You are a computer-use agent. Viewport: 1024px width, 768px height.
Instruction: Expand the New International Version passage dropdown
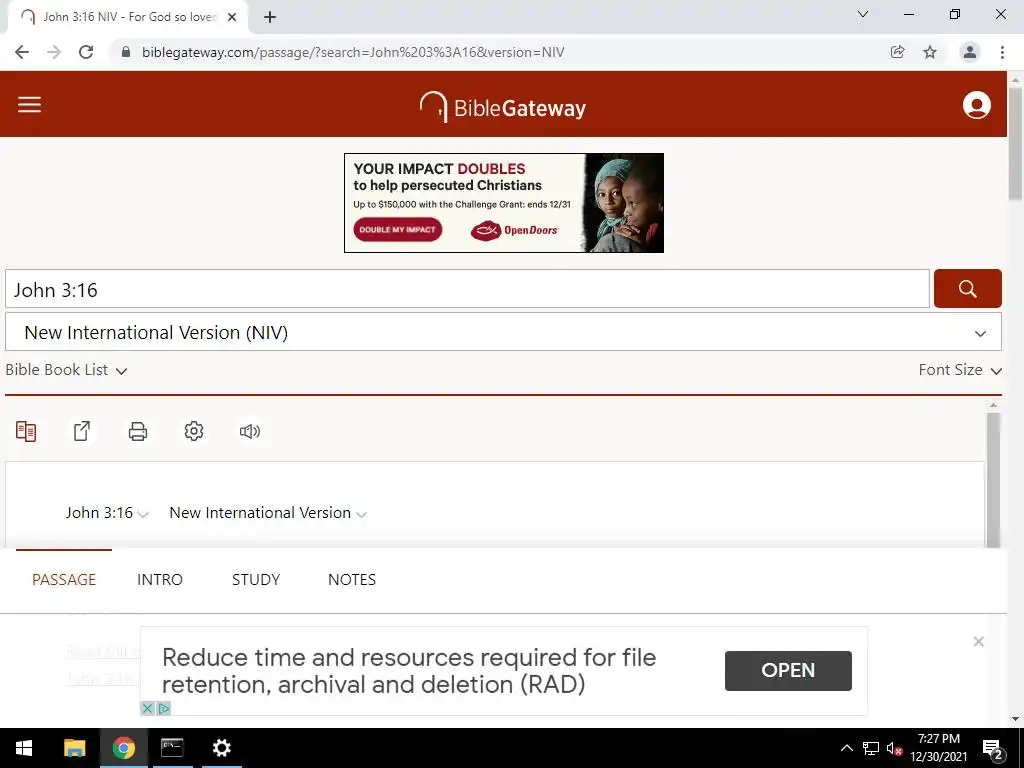[x=268, y=513]
